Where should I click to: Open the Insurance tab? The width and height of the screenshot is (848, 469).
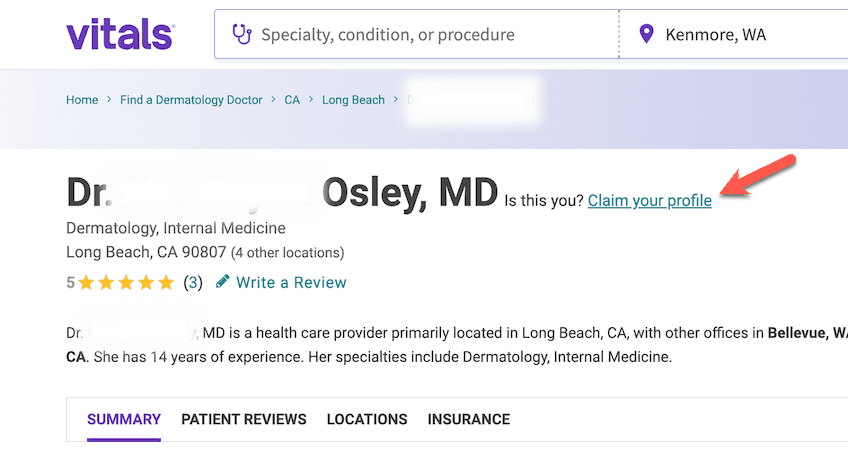pyautogui.click(x=469, y=419)
